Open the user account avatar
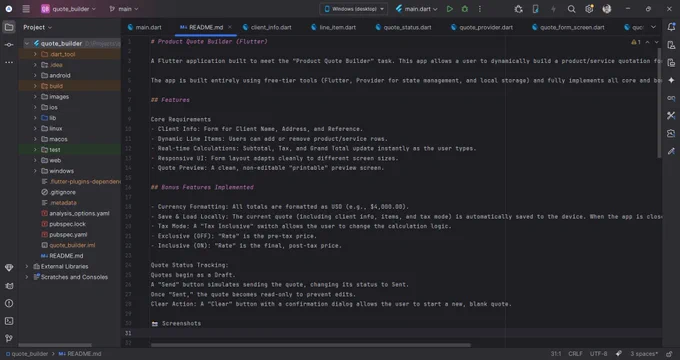This screenshot has width=680, height=360. (607, 9)
